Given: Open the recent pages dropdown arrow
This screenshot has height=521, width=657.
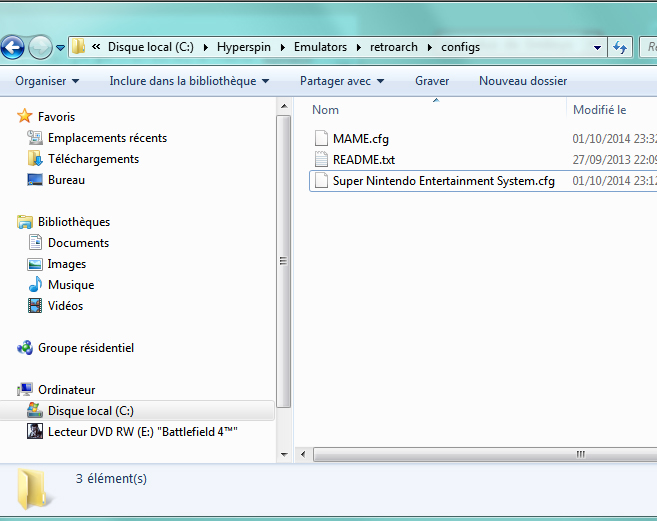Looking at the screenshot, I should [60, 48].
